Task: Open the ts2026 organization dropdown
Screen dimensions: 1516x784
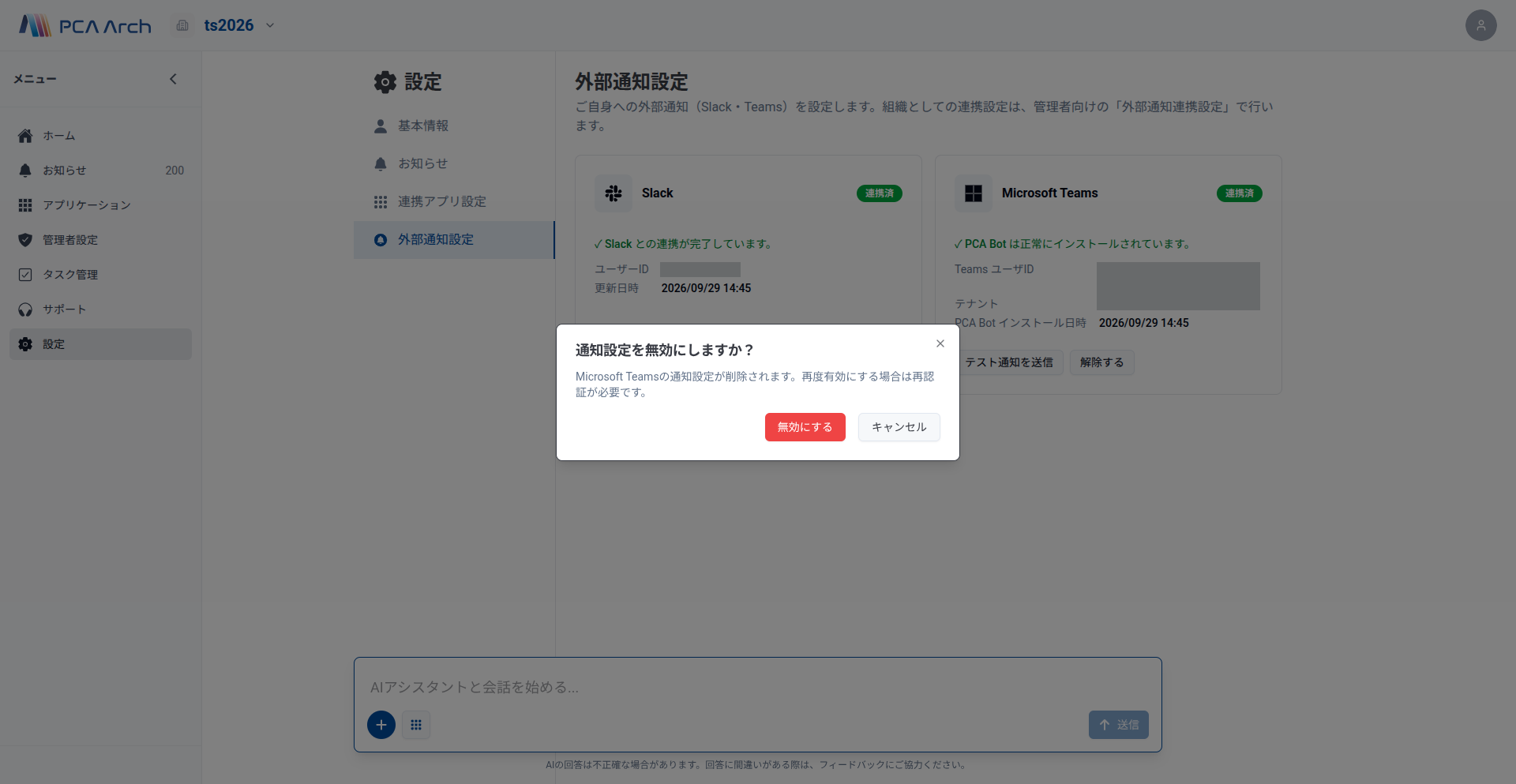Action: coord(239,25)
